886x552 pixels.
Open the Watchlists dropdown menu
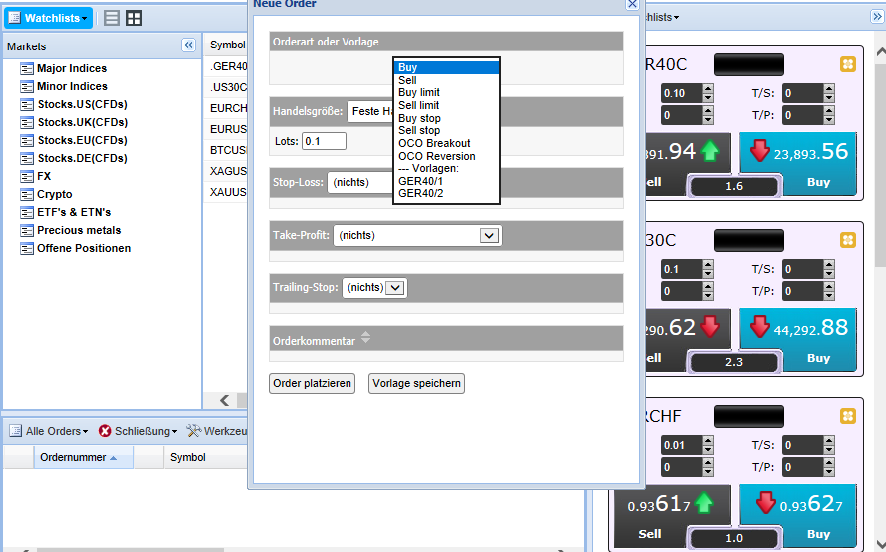pos(49,18)
